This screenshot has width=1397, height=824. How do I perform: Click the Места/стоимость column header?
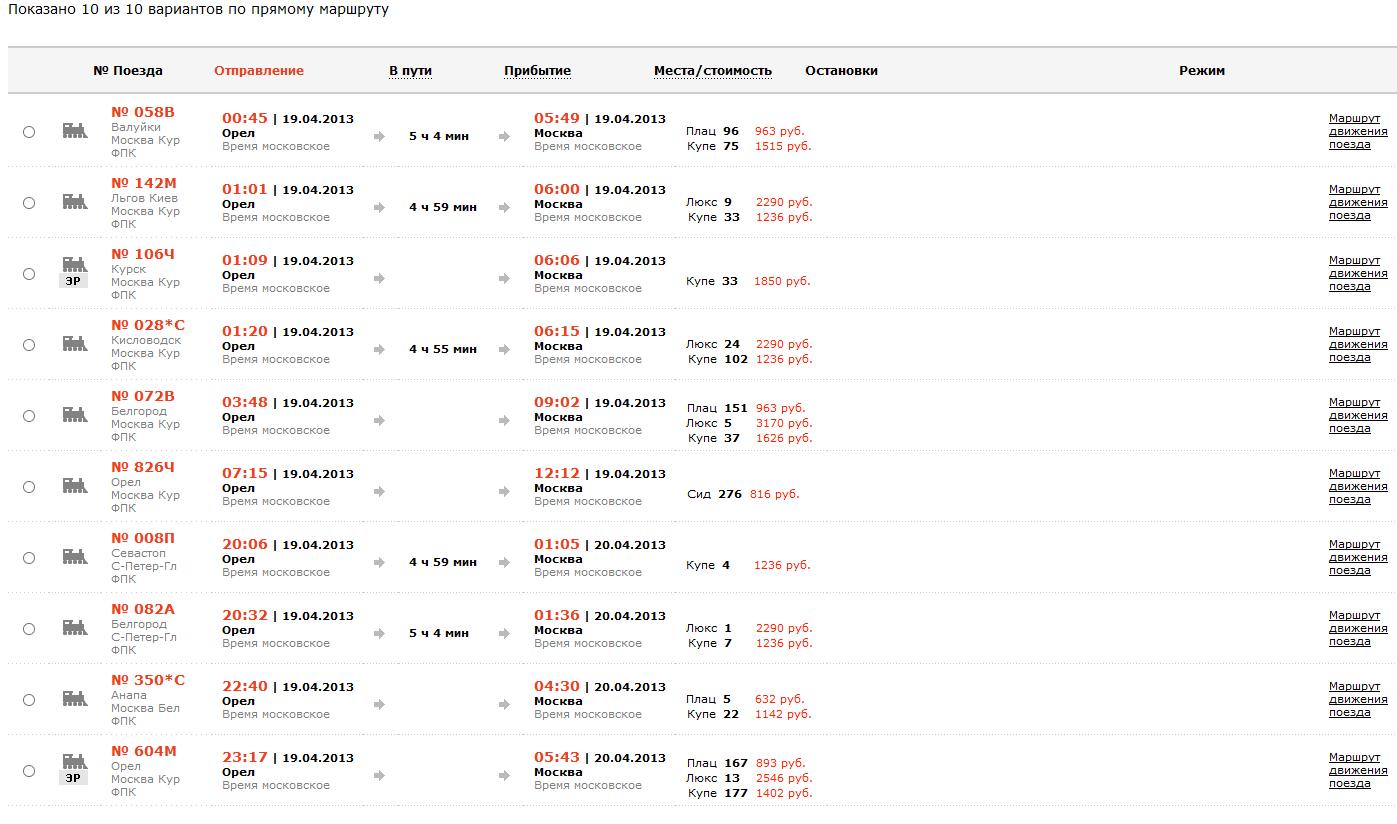tap(712, 71)
